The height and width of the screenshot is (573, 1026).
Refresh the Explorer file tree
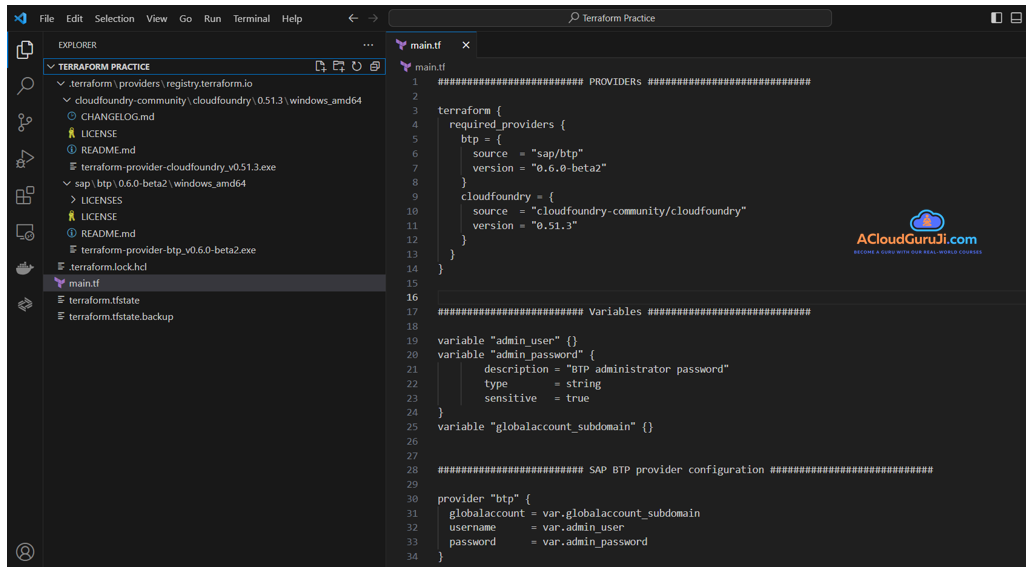356,67
